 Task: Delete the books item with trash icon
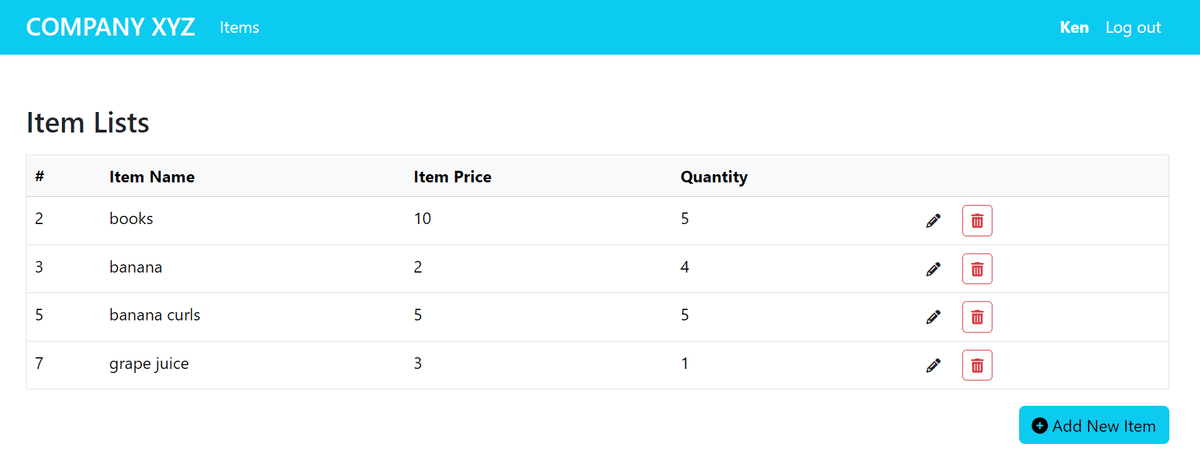977,221
